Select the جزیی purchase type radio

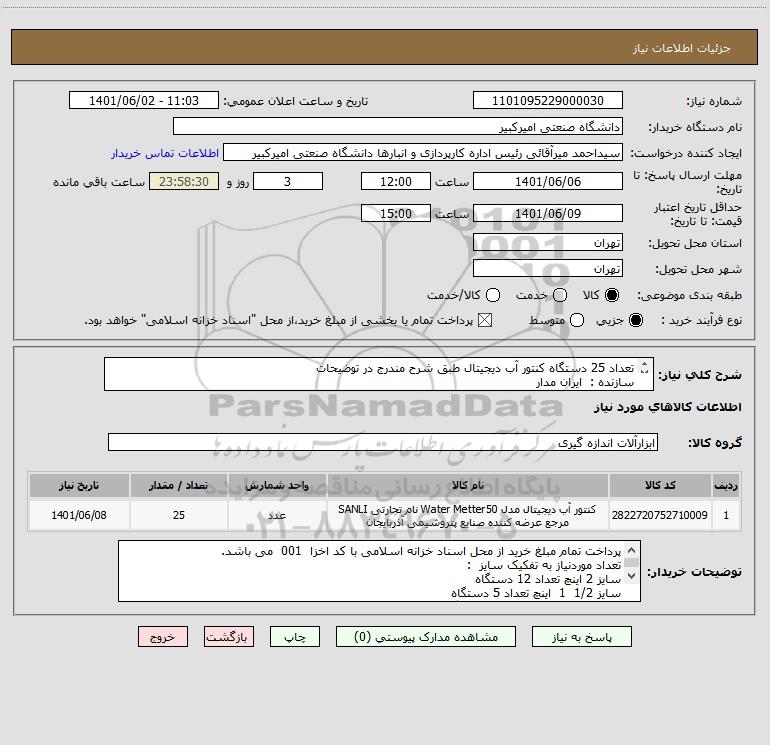[x=636, y=320]
